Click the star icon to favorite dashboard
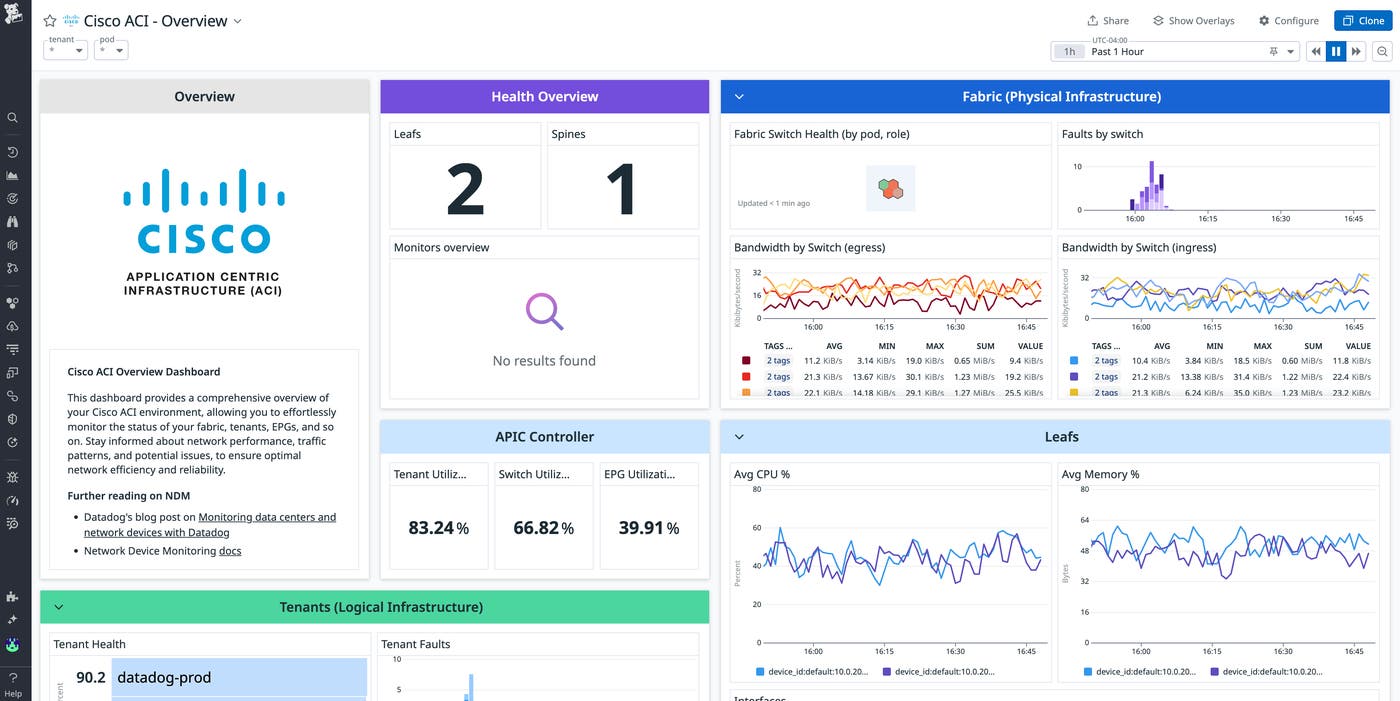1400x701 pixels. [x=50, y=21]
